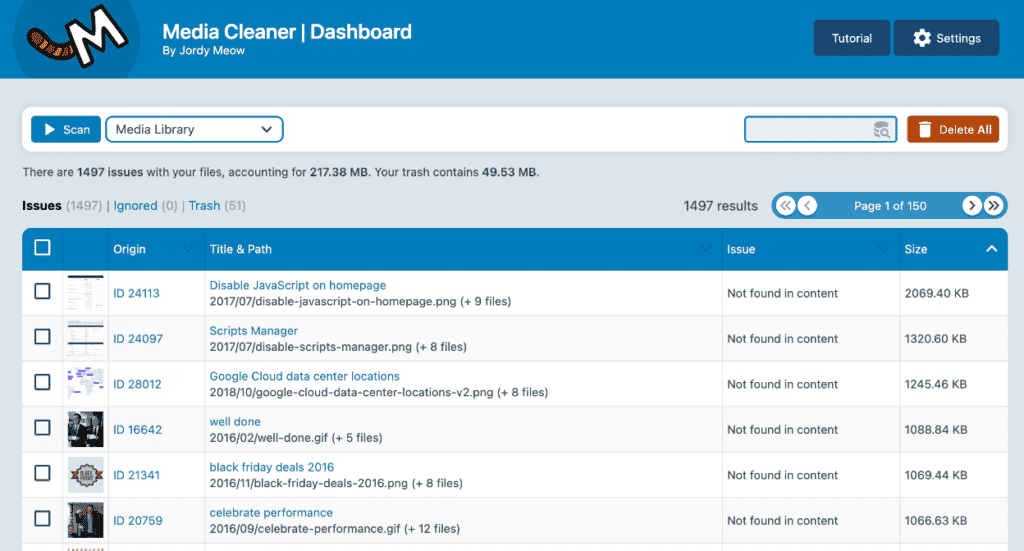Switch to the Trash tab
Image resolution: width=1024 pixels, height=551 pixels.
click(x=204, y=206)
